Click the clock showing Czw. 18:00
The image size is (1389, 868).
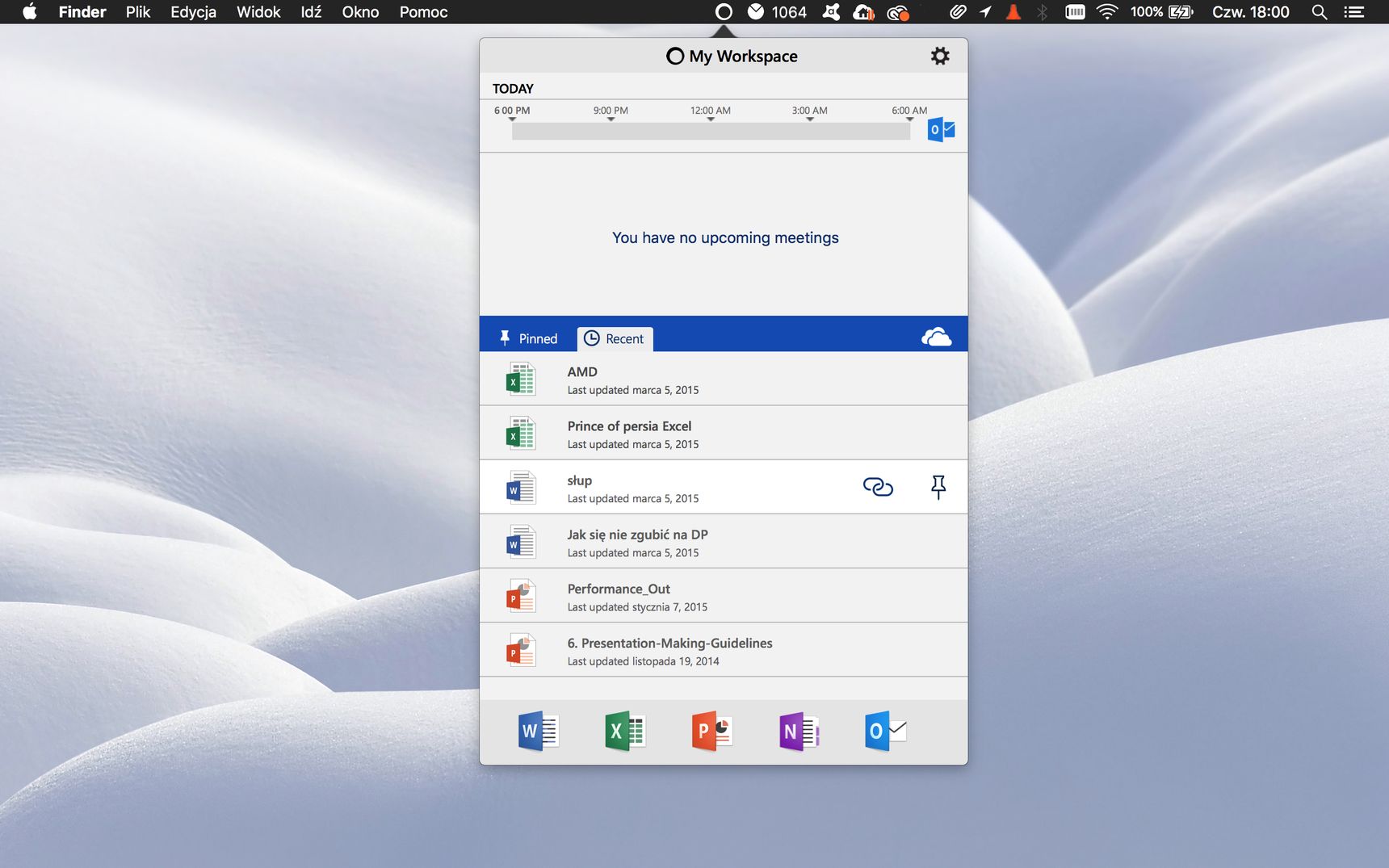[x=1250, y=12]
